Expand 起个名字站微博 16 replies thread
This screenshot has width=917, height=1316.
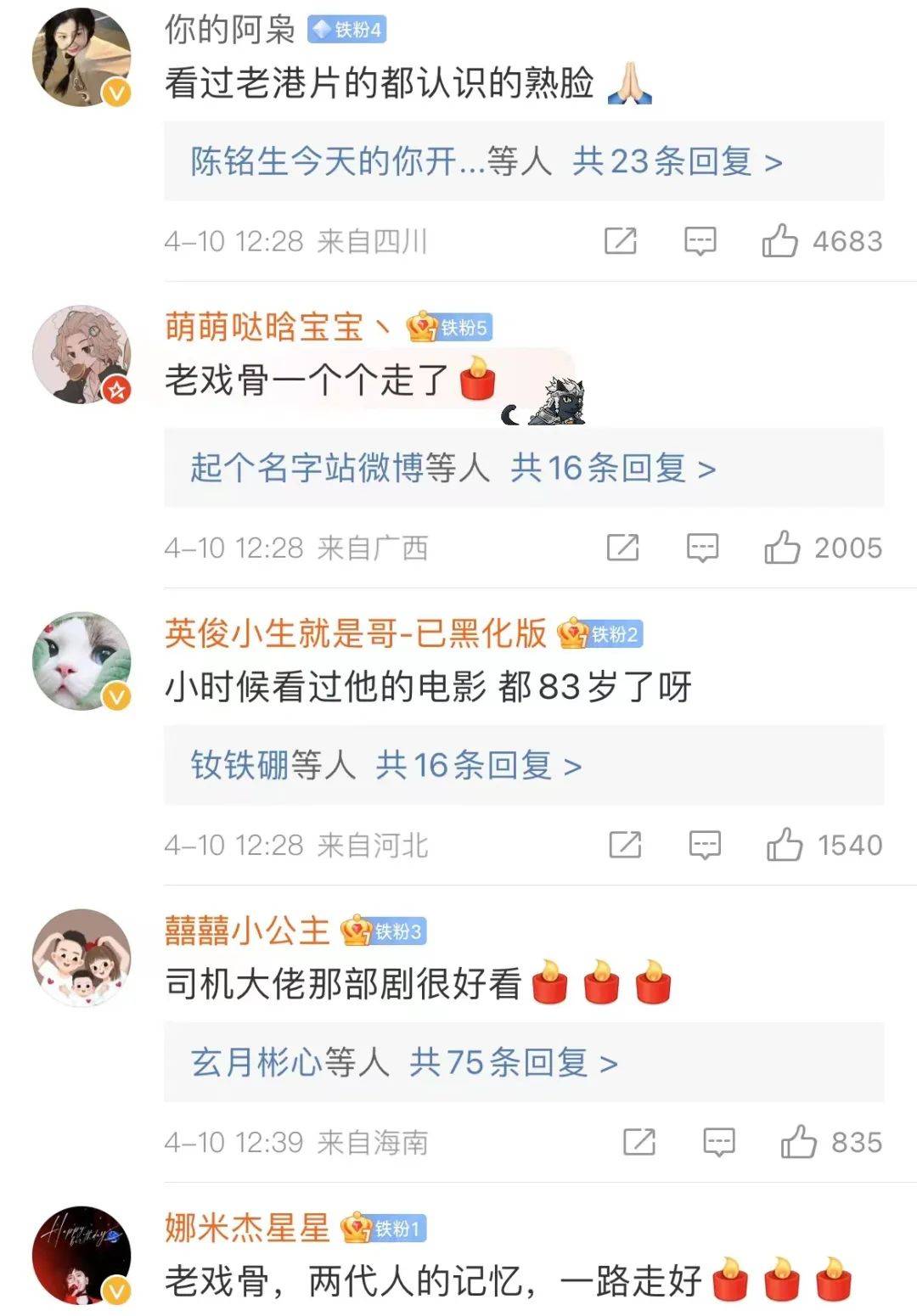pyautogui.click(x=524, y=467)
